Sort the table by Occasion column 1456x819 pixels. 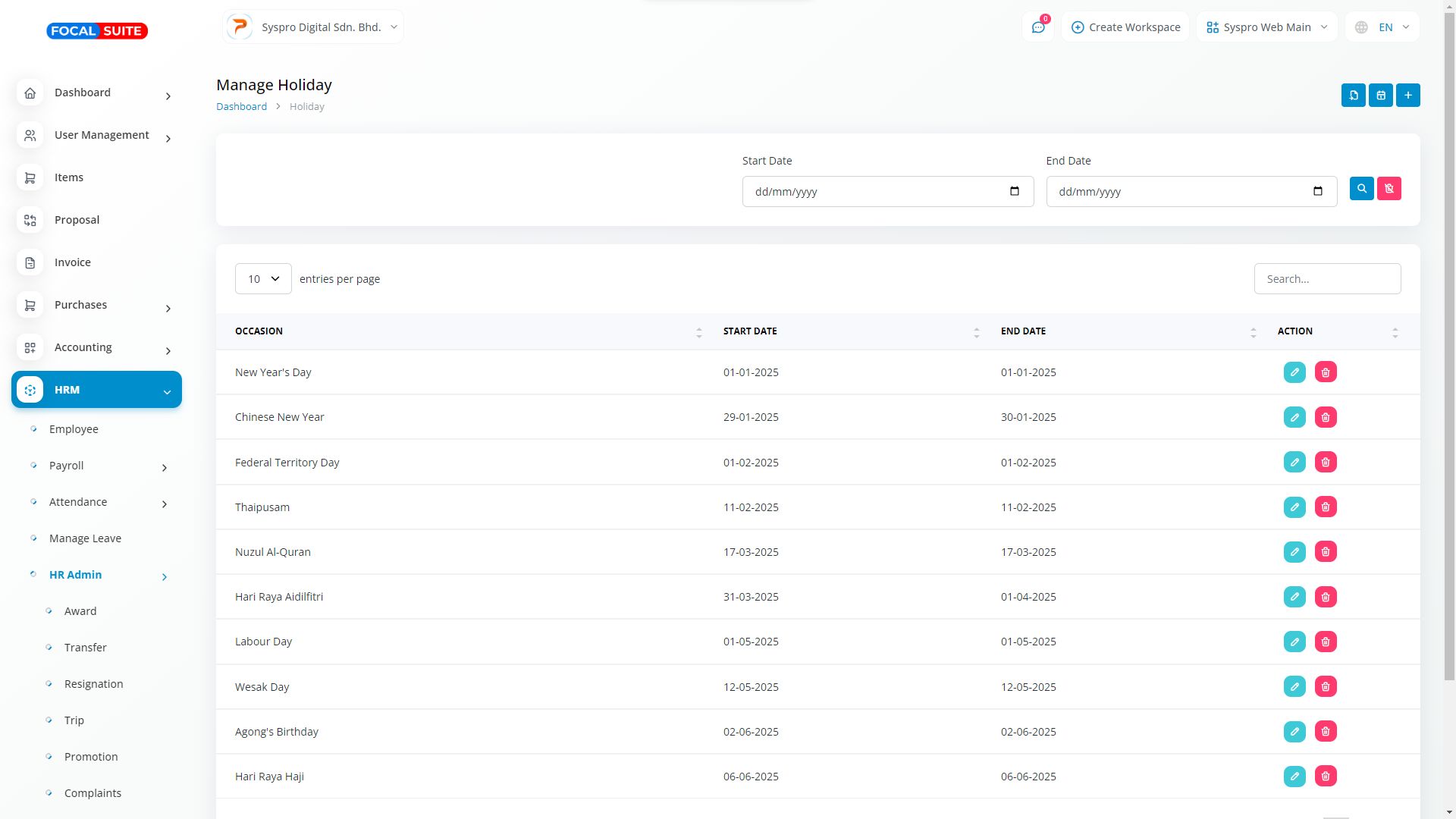259,331
